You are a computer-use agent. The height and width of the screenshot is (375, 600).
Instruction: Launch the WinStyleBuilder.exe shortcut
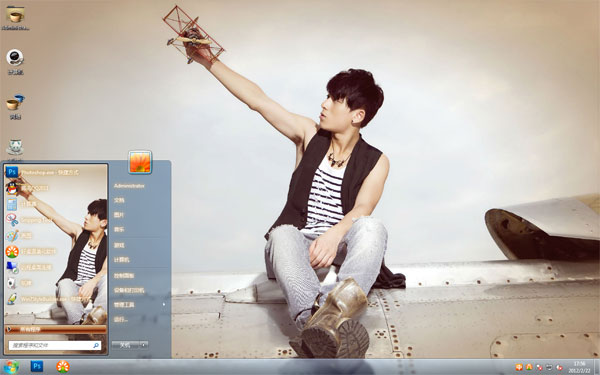55,298
